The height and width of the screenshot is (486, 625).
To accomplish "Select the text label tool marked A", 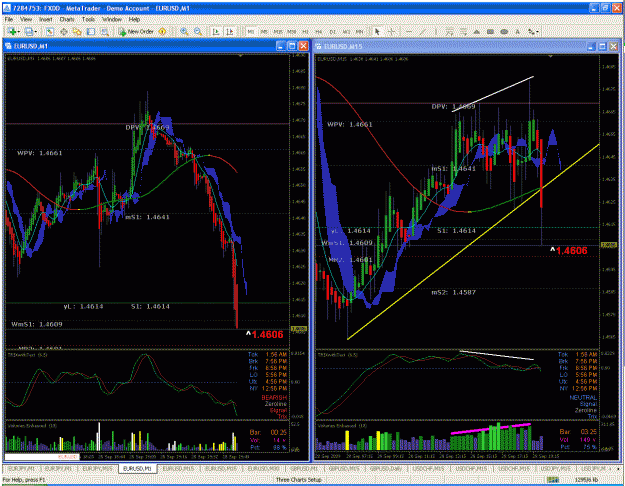I will pos(517,31).
